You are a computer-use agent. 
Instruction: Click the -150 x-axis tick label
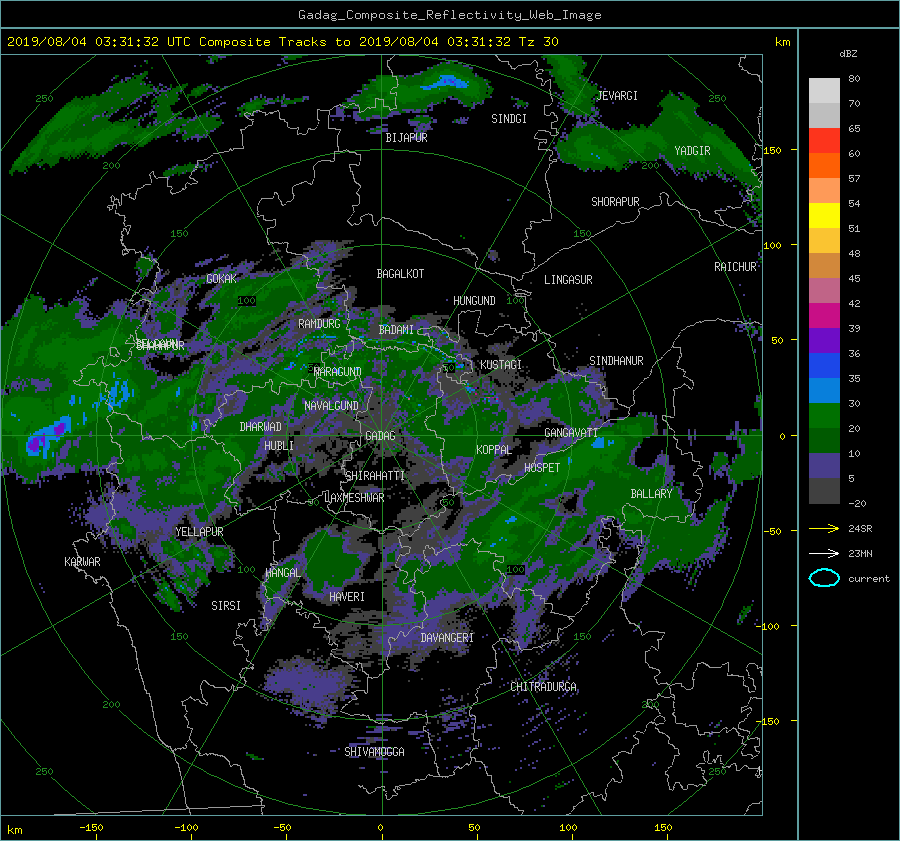(91, 828)
